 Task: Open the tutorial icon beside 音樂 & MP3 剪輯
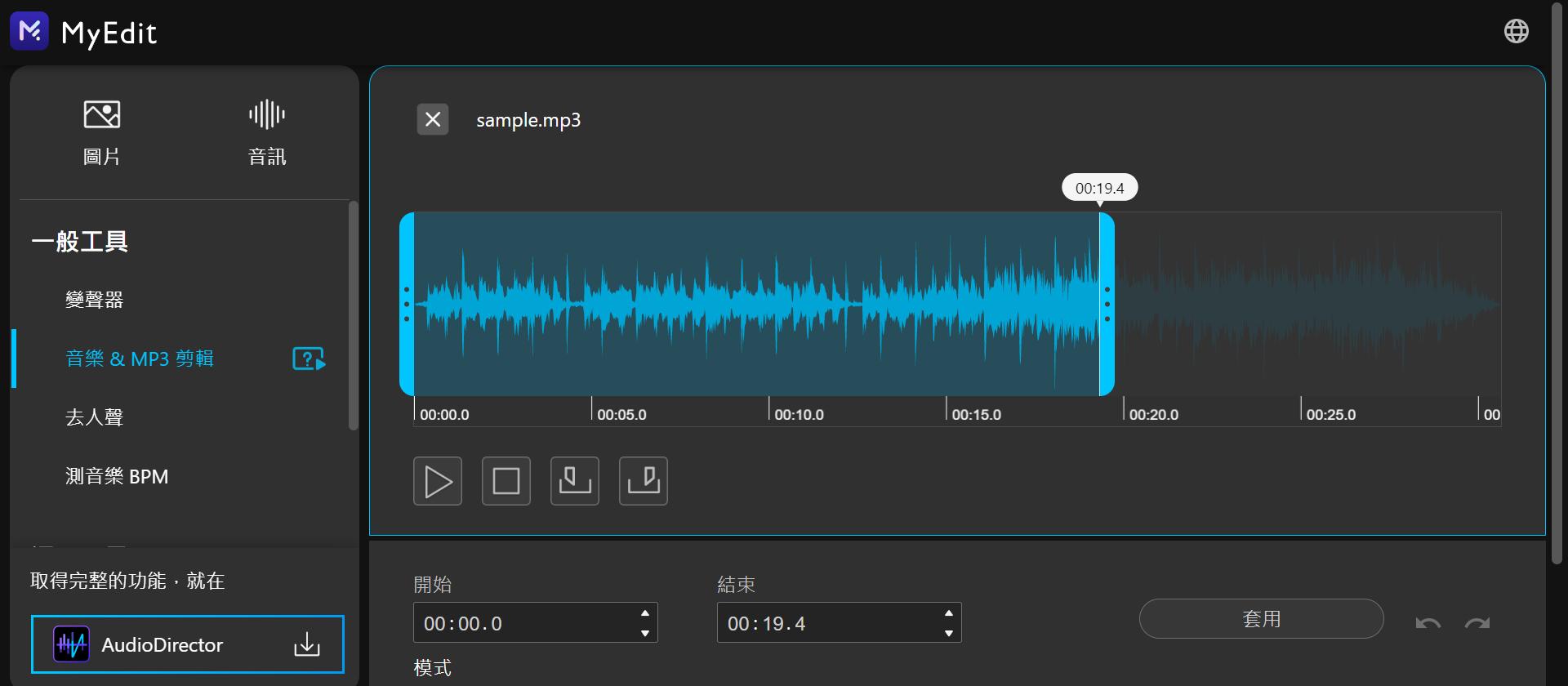pos(309,359)
